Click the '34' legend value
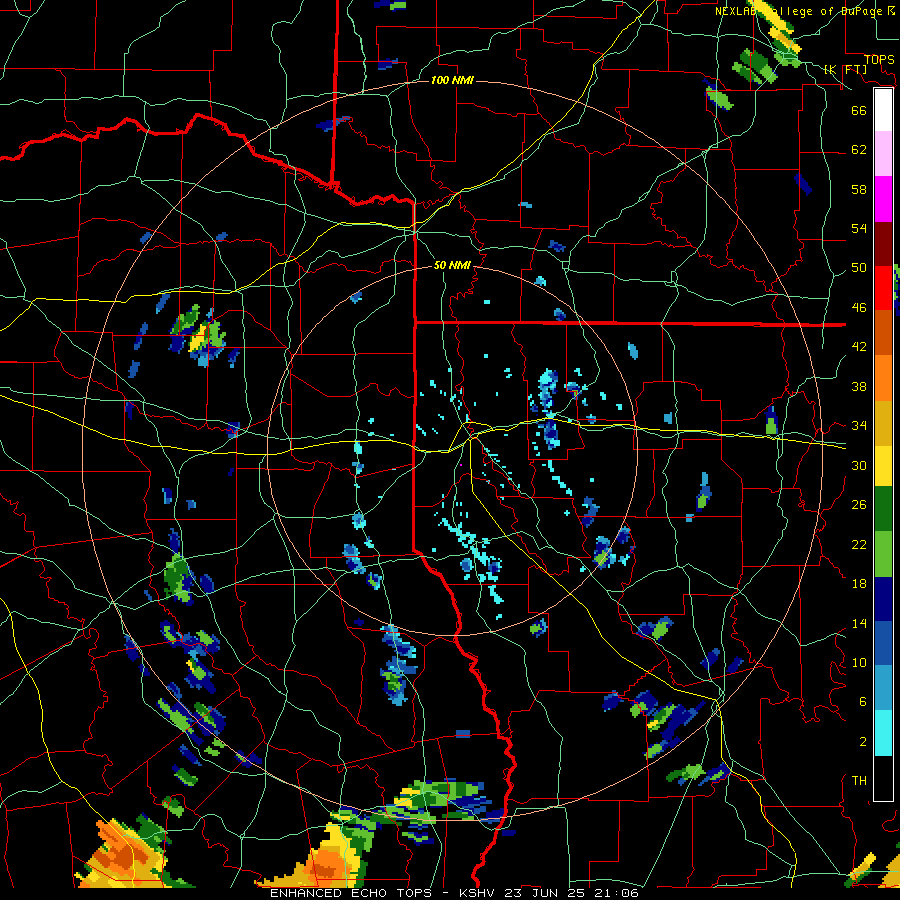Viewport: 900px width, 900px height. (859, 426)
